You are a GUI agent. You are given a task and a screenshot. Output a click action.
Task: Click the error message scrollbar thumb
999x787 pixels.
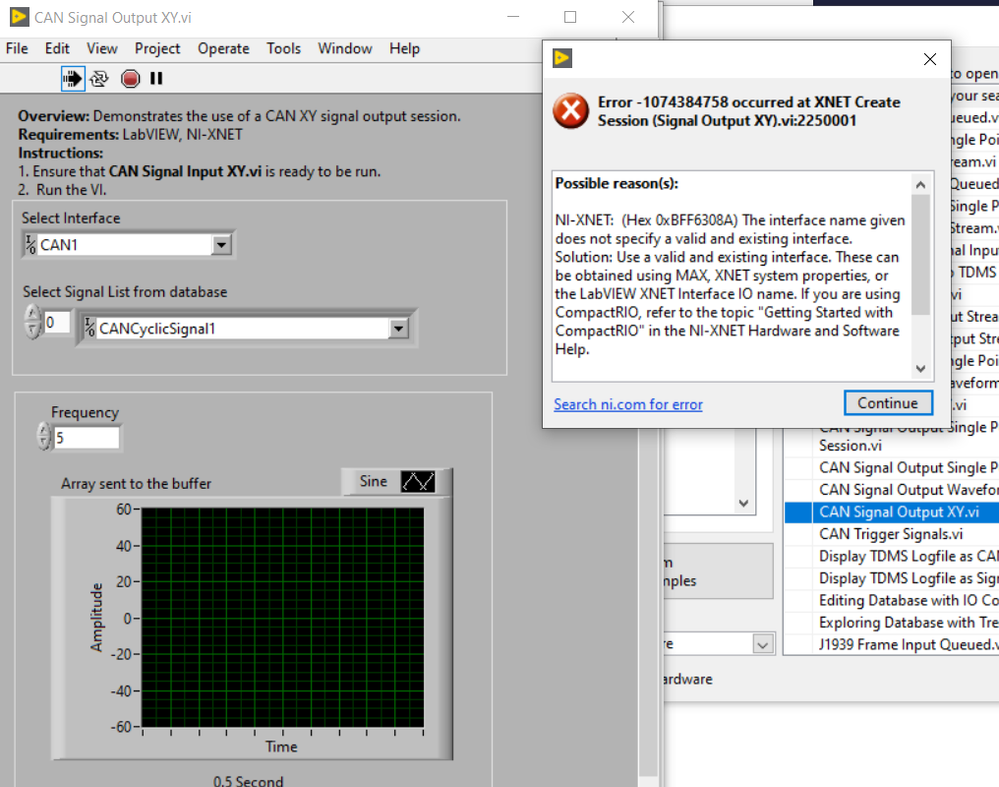(x=921, y=255)
